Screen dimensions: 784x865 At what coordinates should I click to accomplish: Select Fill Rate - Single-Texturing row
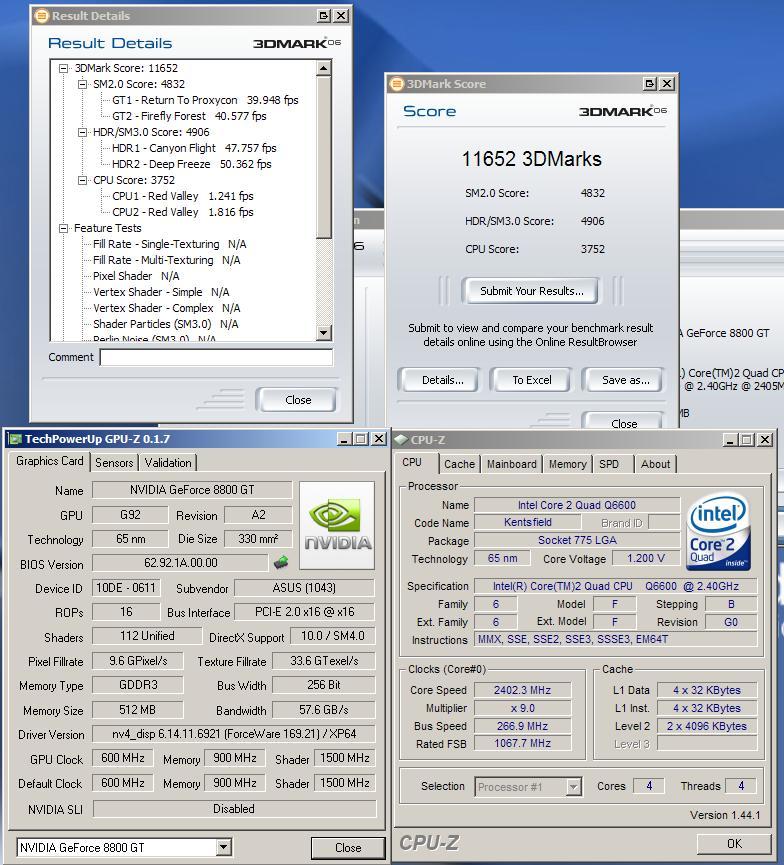170,244
